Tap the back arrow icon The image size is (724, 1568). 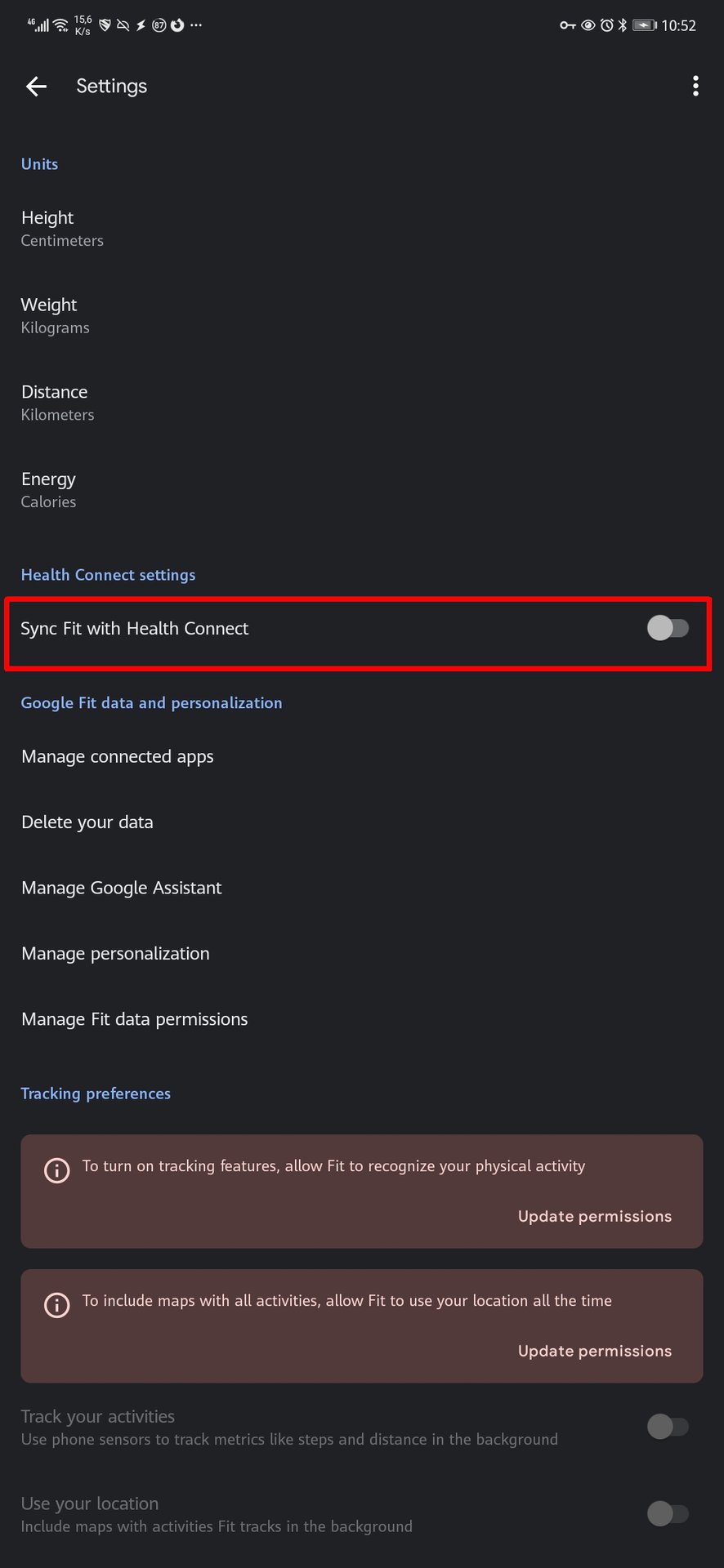pos(36,87)
